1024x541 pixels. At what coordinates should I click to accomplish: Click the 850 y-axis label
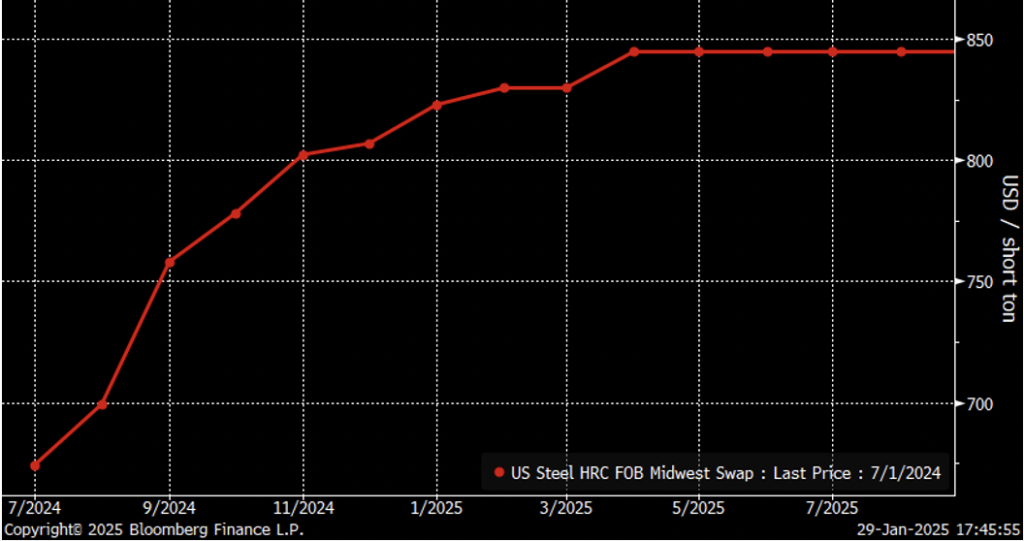pos(982,40)
